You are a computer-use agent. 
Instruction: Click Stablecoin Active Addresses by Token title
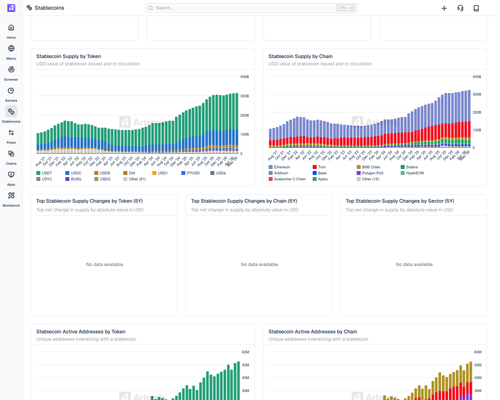(81, 332)
